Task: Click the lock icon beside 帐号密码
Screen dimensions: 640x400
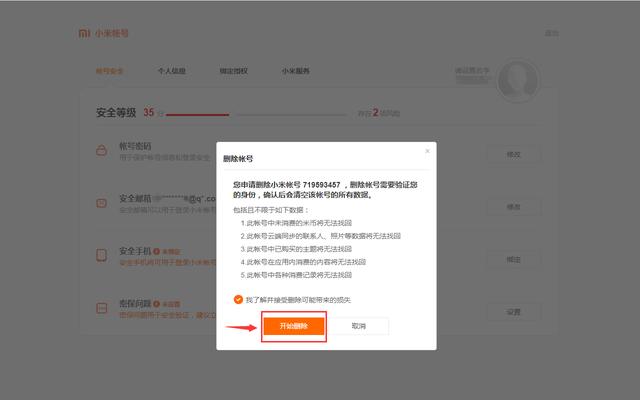Action: click(102, 150)
